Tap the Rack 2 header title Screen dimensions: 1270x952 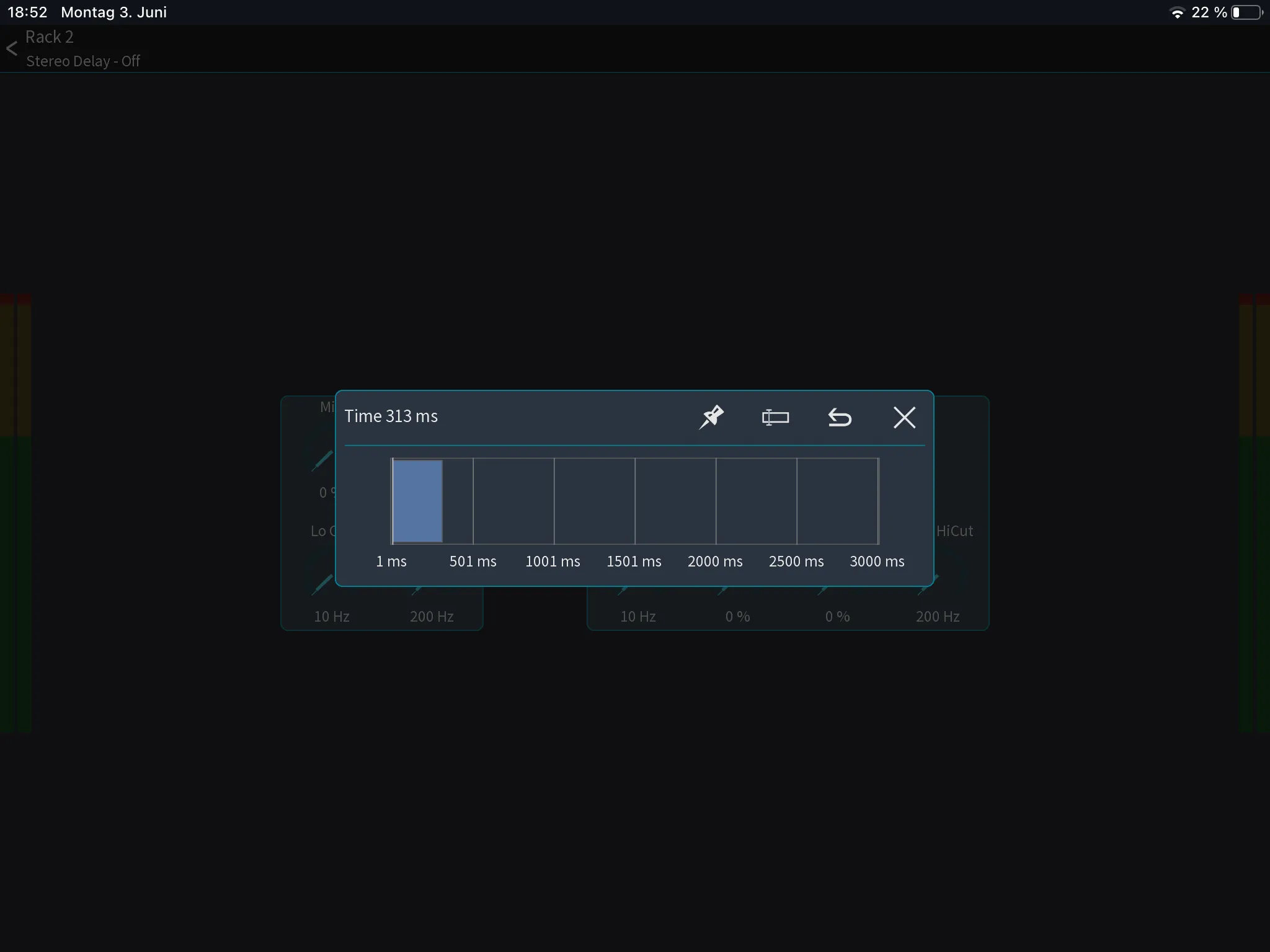50,37
